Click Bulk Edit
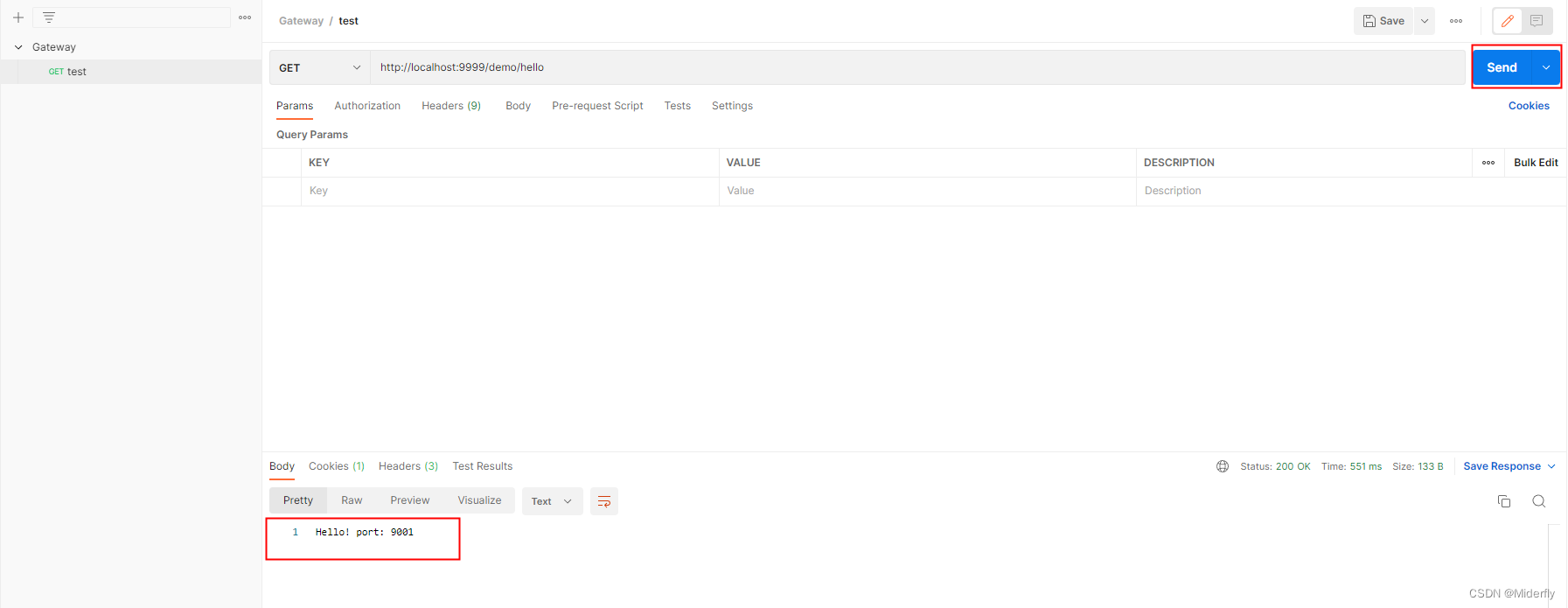The image size is (1568, 608). click(1536, 163)
